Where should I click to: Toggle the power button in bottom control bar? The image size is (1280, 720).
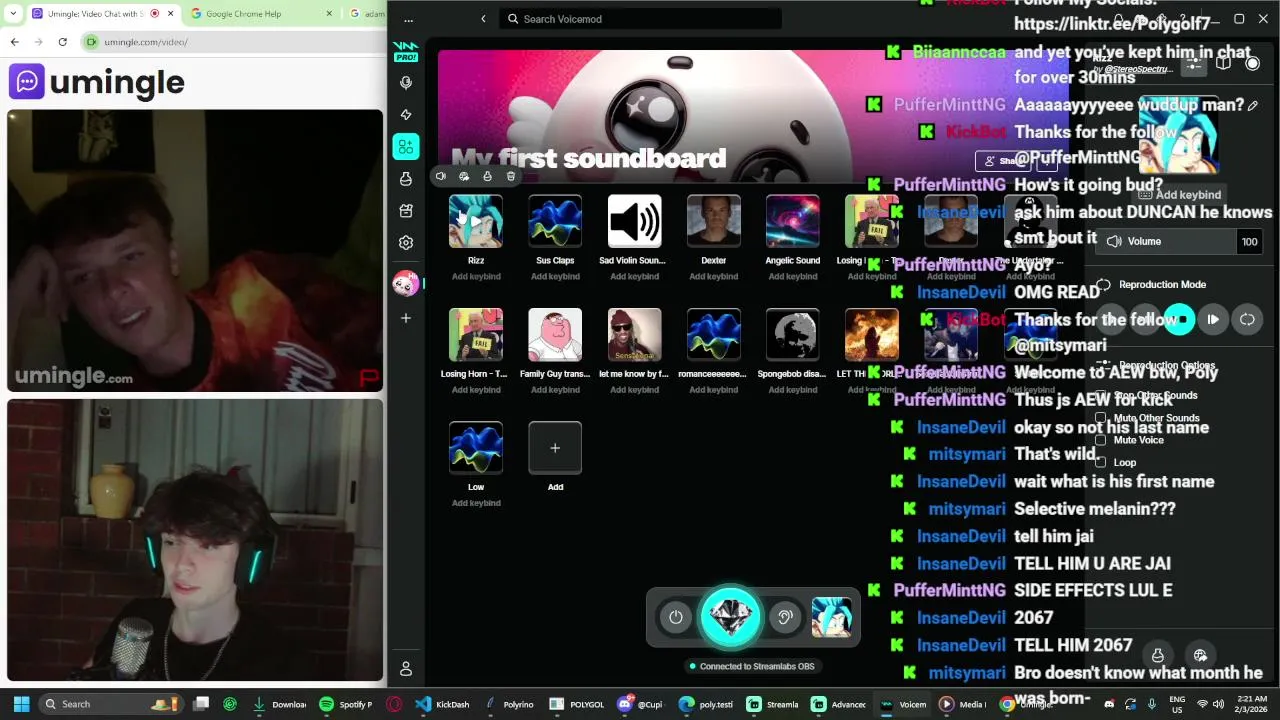676,617
